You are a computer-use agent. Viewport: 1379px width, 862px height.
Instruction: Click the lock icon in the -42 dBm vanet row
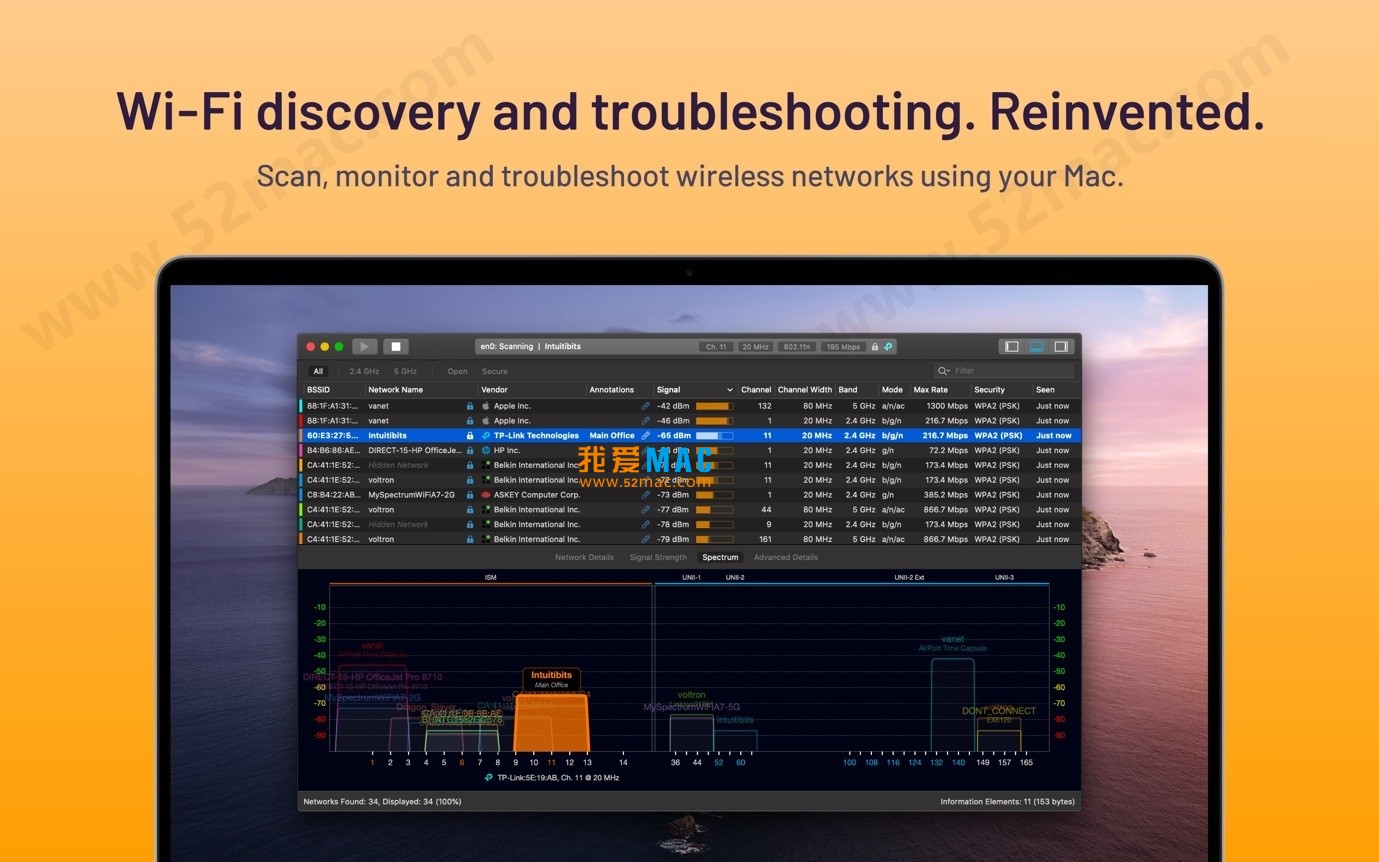(x=470, y=406)
